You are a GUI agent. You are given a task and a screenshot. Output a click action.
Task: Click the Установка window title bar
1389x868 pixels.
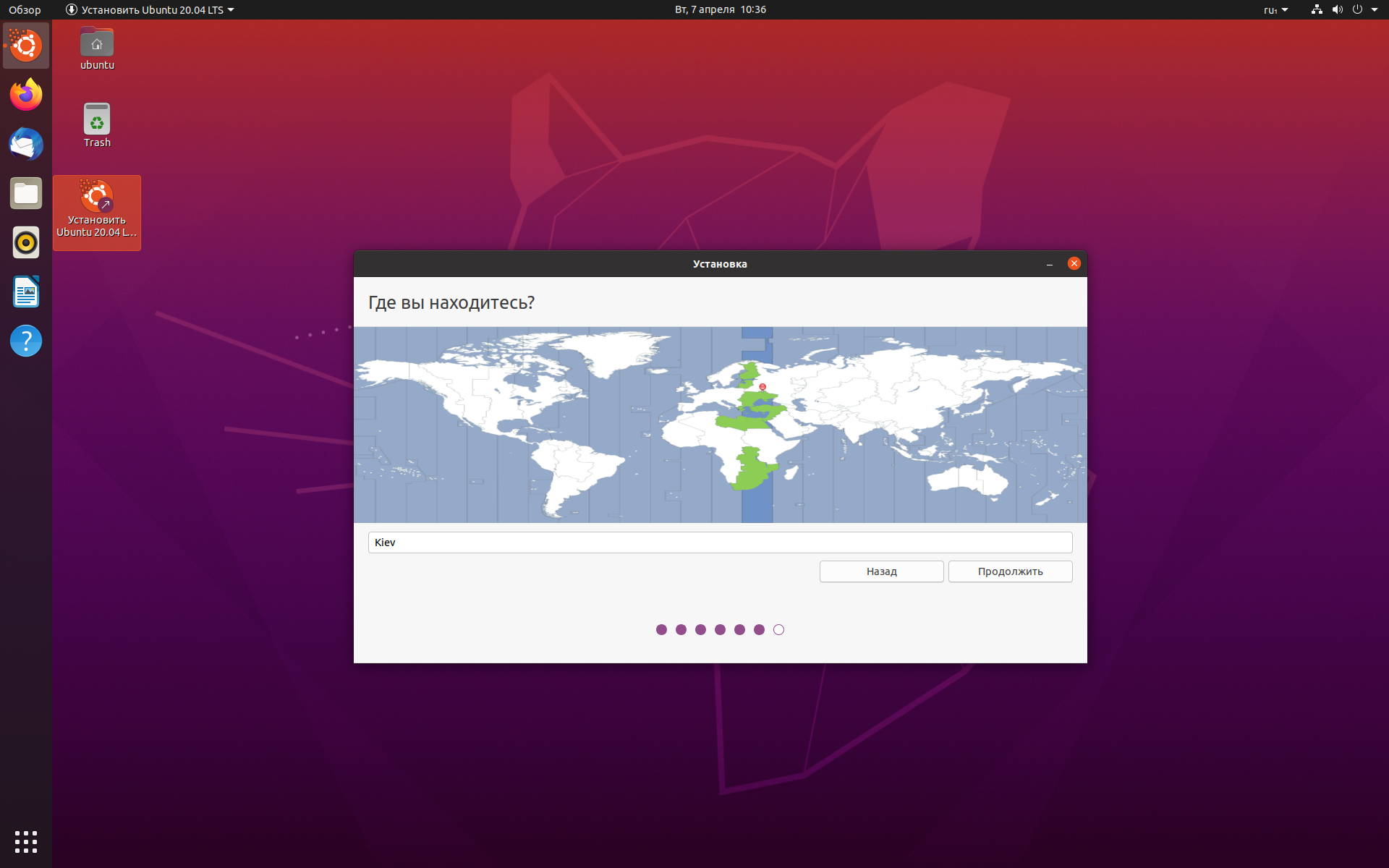pyautogui.click(x=721, y=264)
